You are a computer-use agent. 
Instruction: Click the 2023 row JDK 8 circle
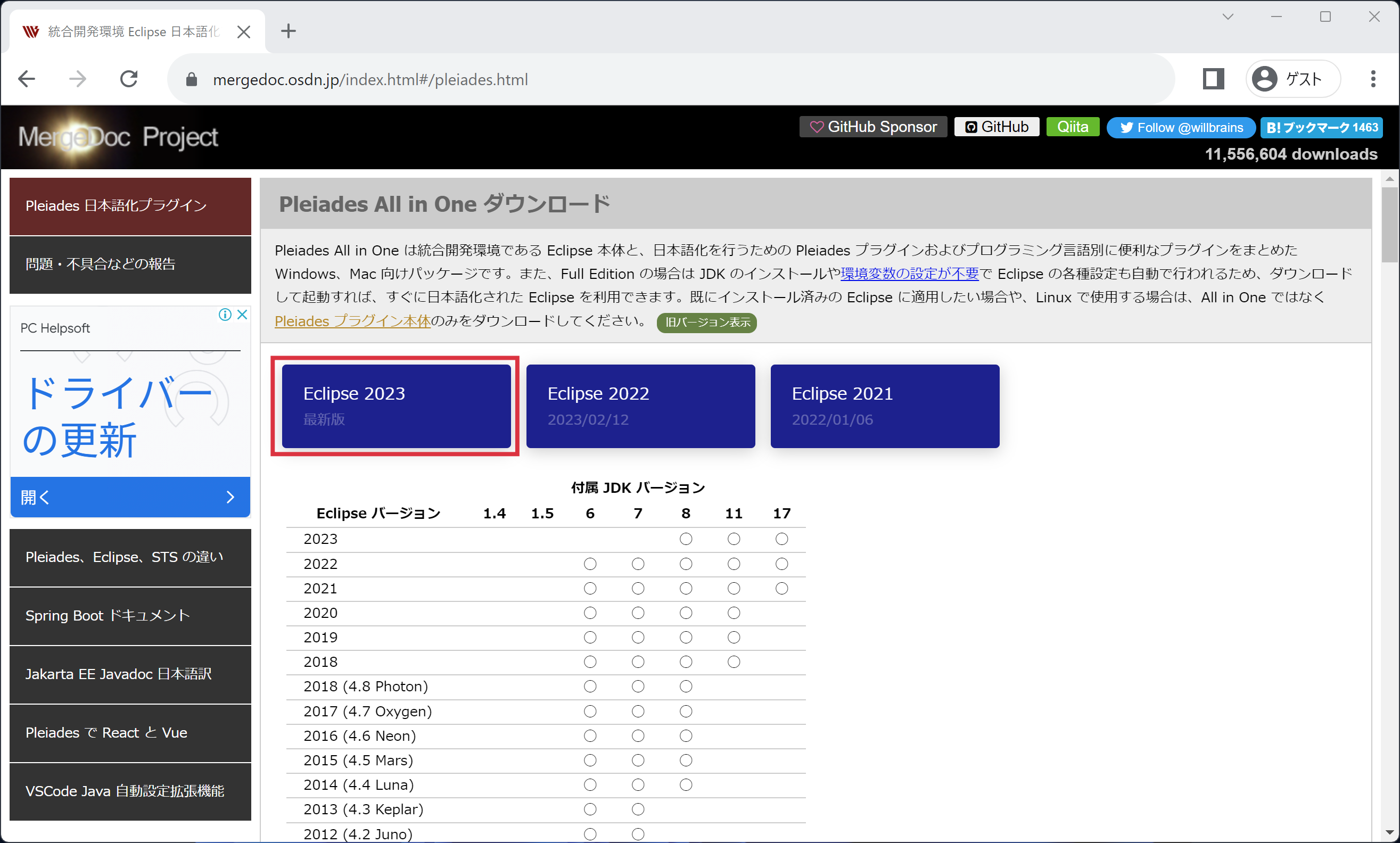pyautogui.click(x=686, y=539)
